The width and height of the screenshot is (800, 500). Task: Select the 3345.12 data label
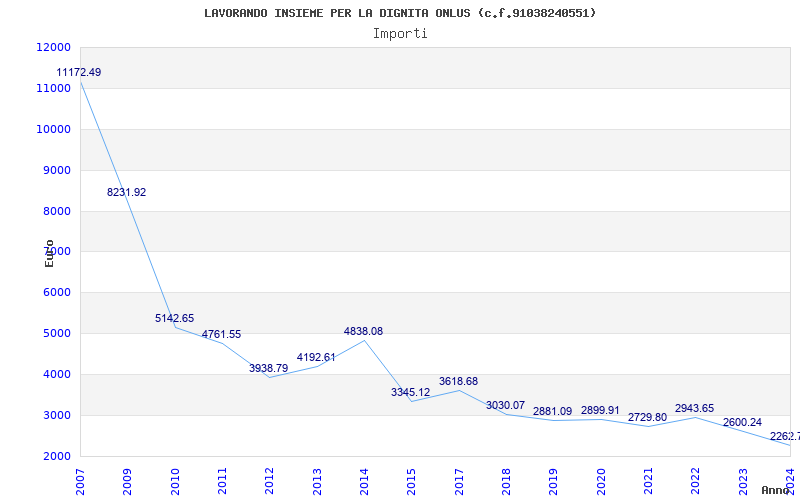pos(411,392)
